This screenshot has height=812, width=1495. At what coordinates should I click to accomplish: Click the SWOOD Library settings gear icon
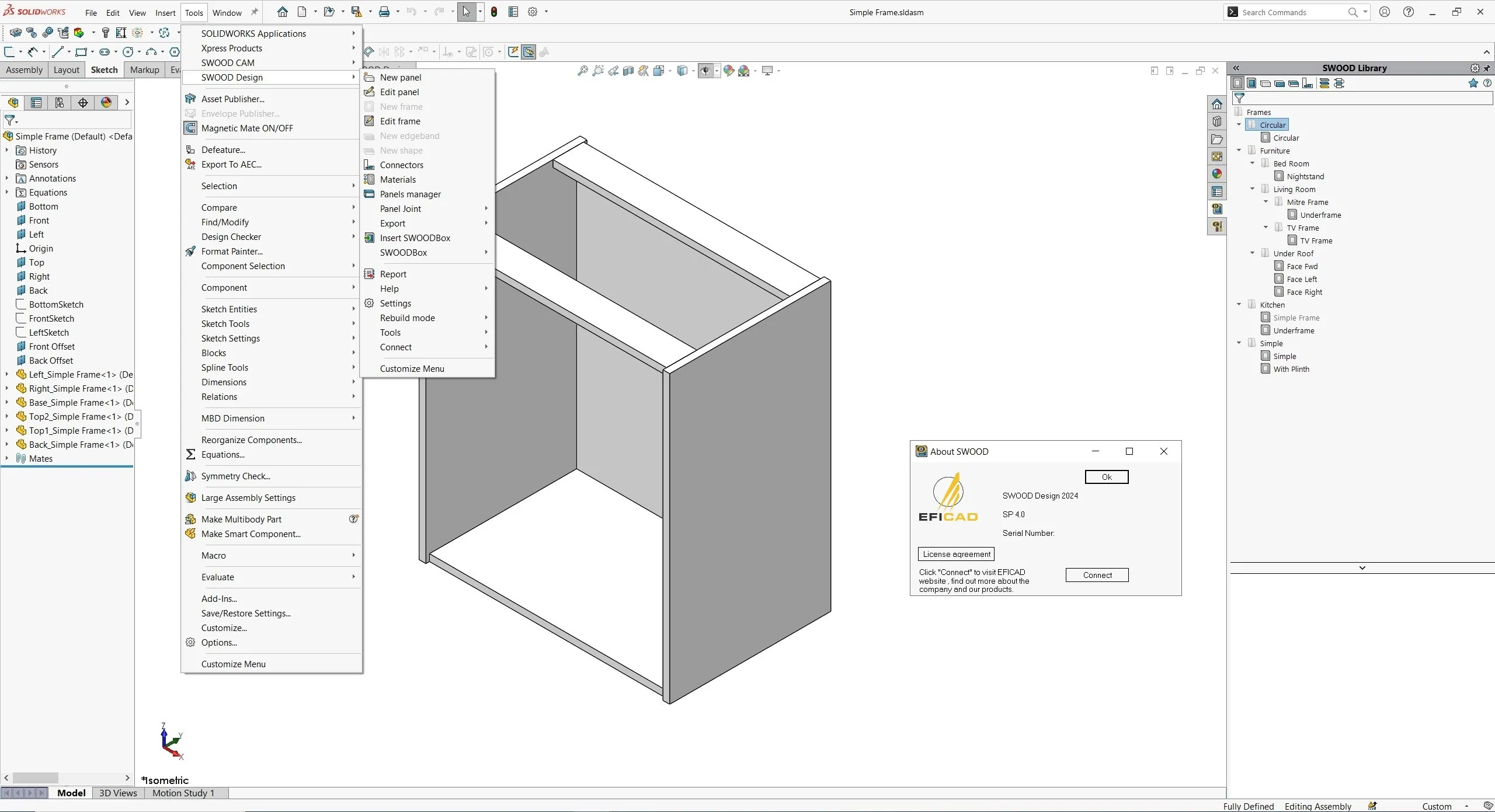[1475, 68]
